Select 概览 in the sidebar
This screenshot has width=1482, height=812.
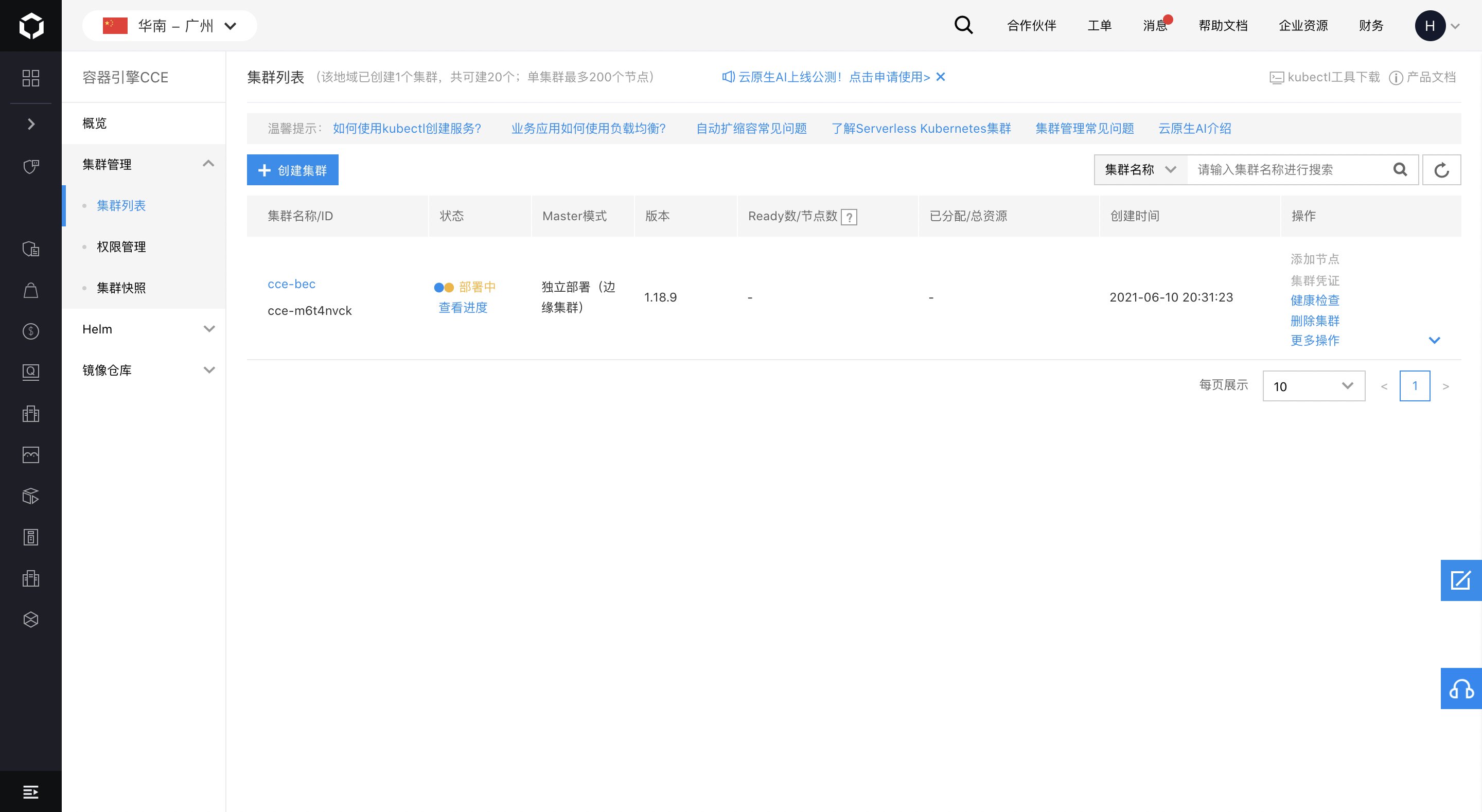94,122
